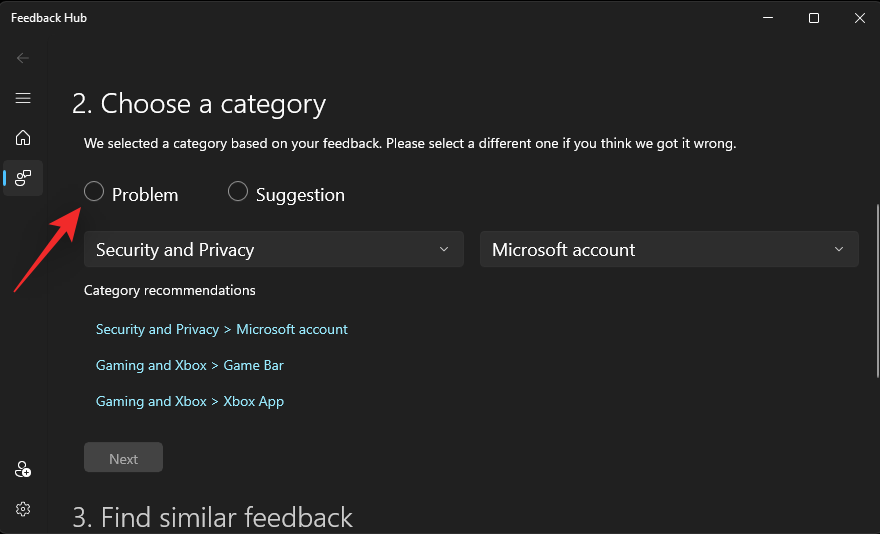Click the back arrow icon
This screenshot has height=534, width=880.
tap(23, 58)
